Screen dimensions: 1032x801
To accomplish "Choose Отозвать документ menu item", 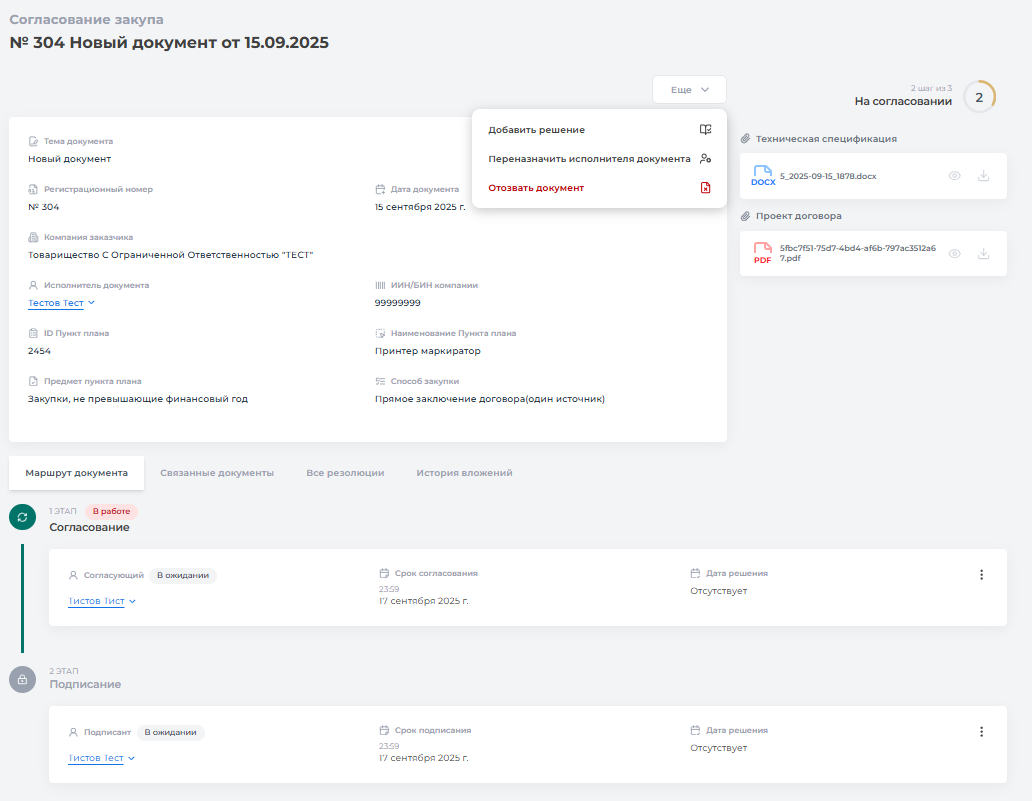I will (536, 188).
